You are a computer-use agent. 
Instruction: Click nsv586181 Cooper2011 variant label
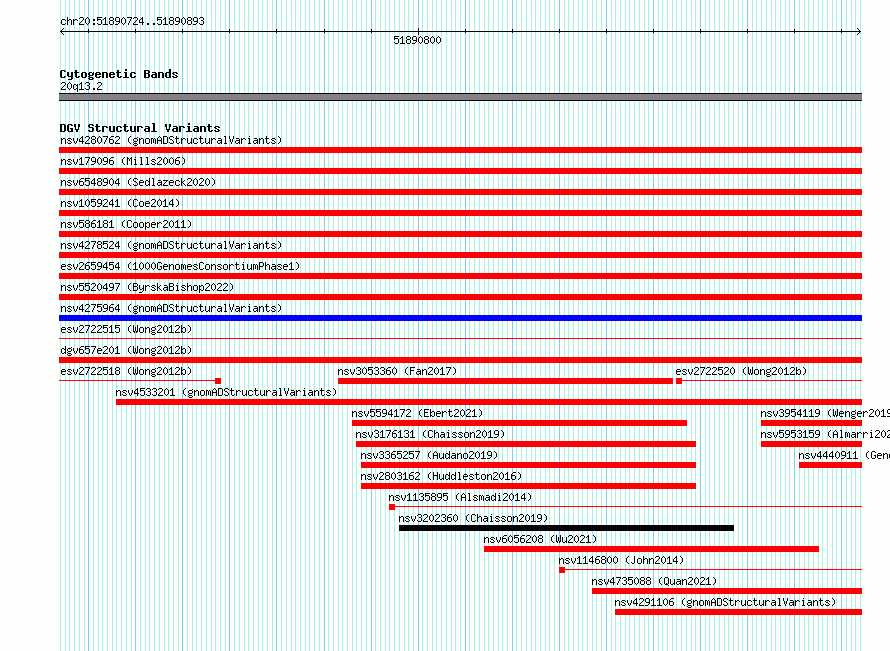point(126,224)
